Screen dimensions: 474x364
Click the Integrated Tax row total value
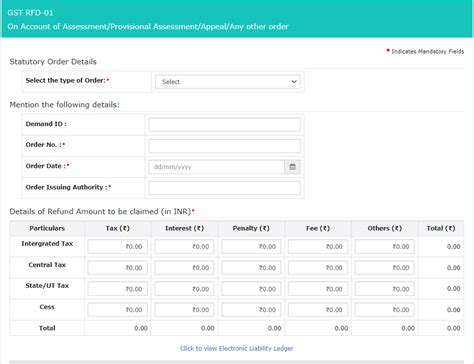(x=453, y=246)
